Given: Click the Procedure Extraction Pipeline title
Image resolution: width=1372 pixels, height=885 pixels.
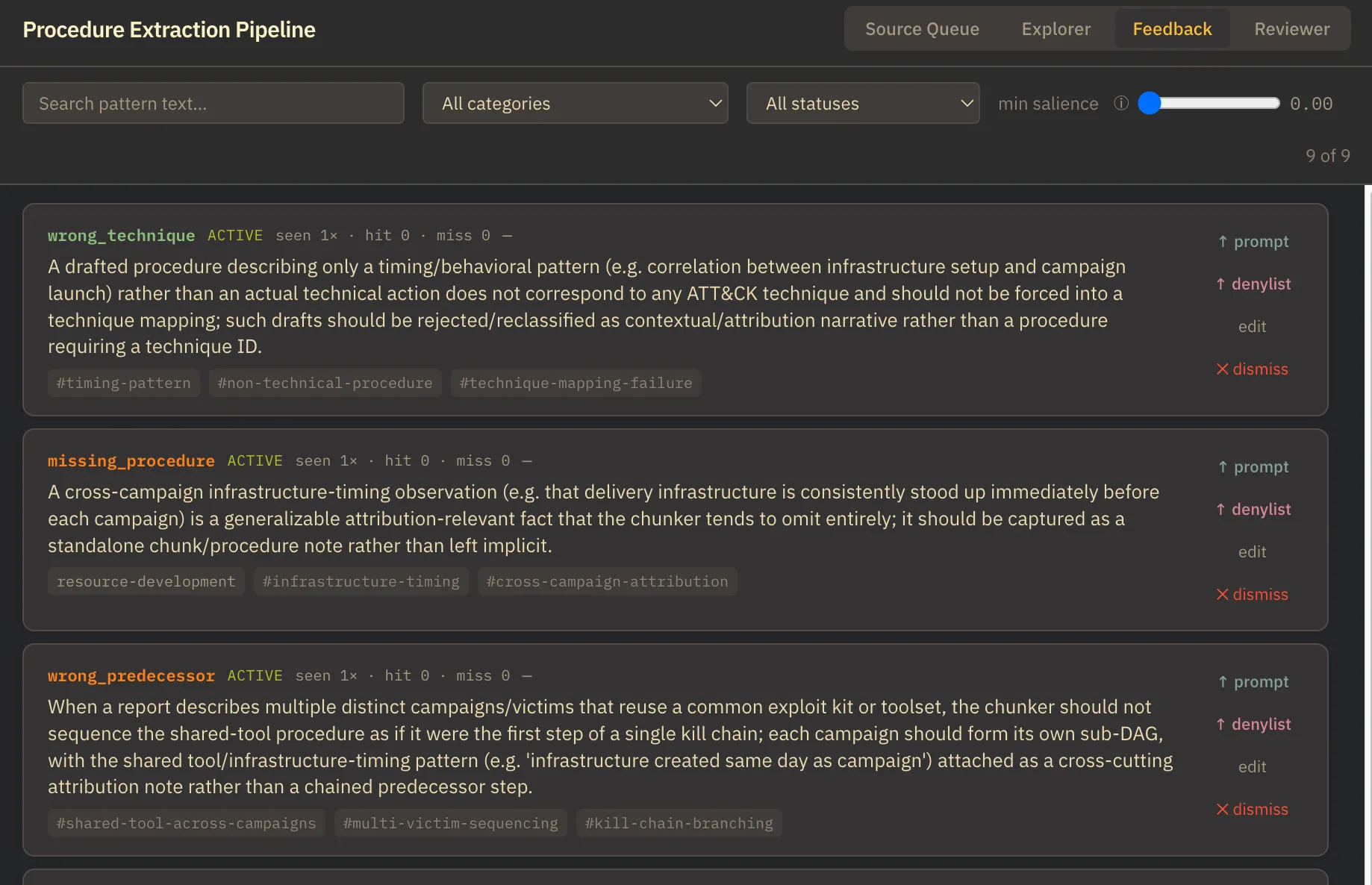Looking at the screenshot, I should point(169,29).
